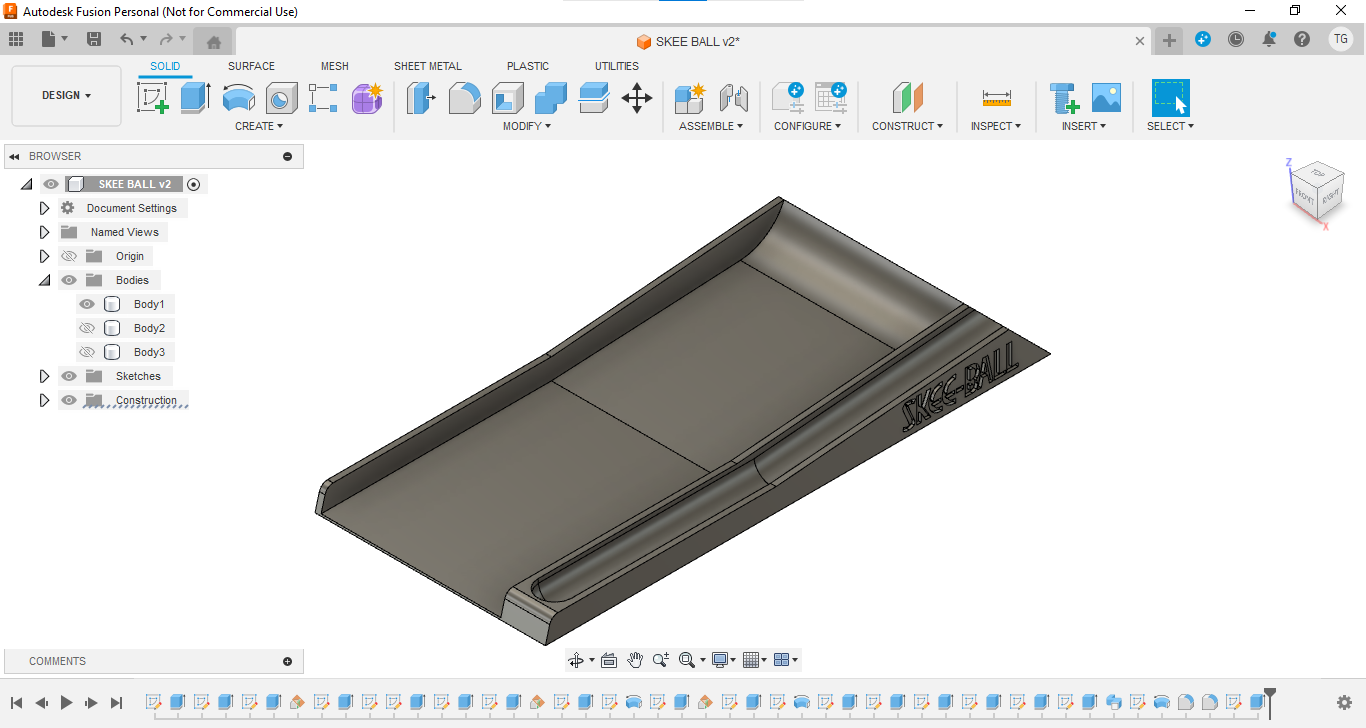Click the Select tool icon
Image resolution: width=1366 pixels, height=728 pixels.
point(1170,98)
